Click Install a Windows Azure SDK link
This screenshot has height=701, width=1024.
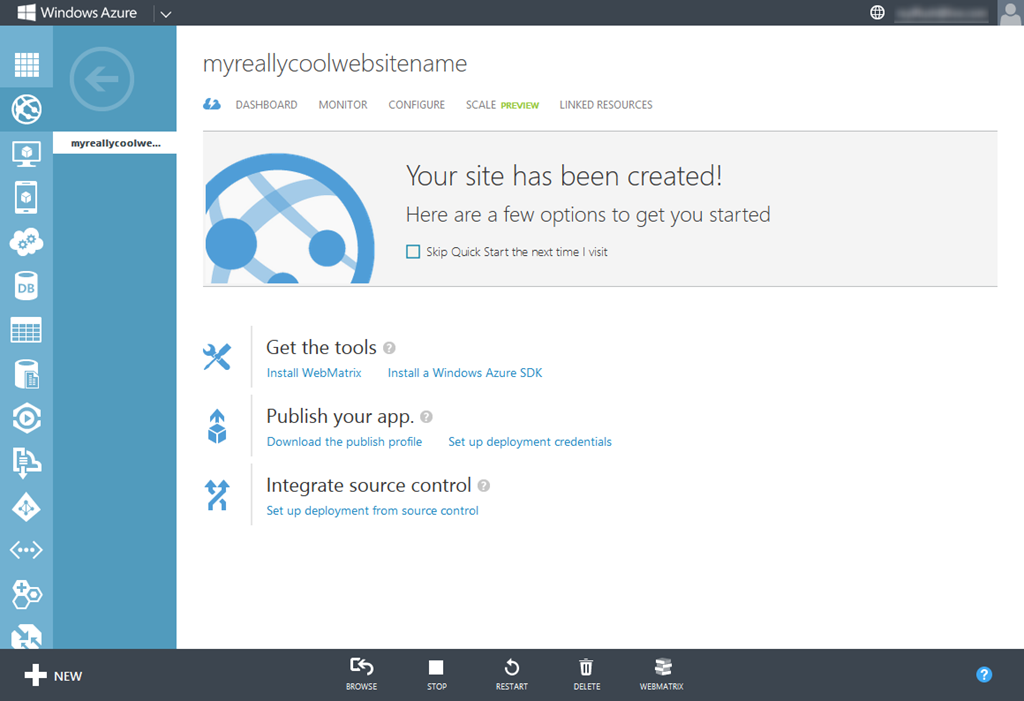465,373
